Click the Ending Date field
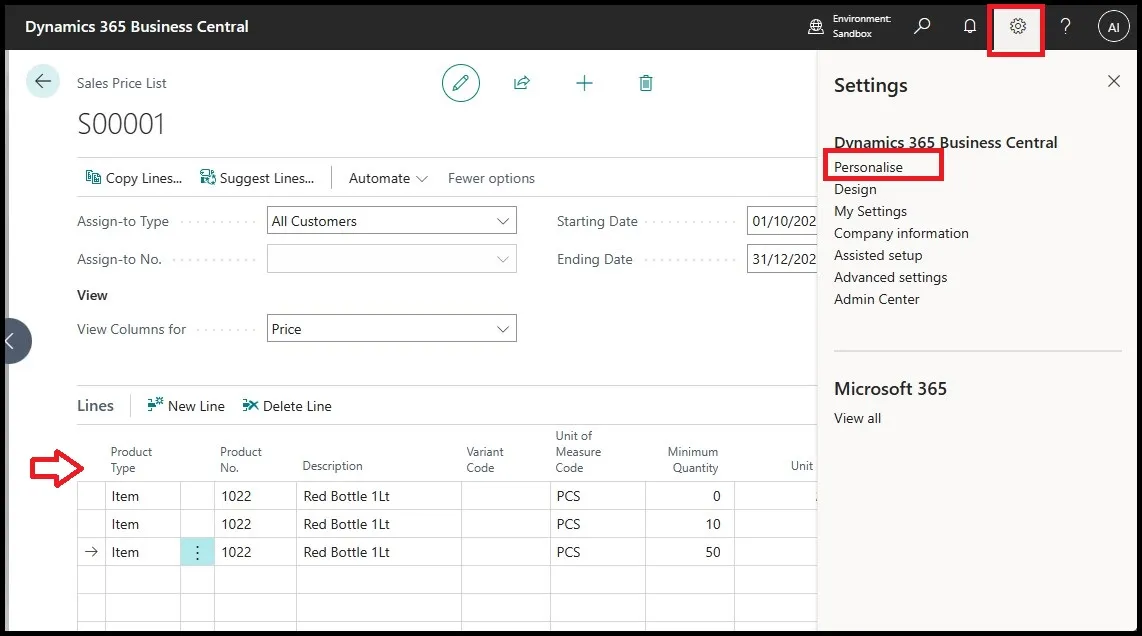The height and width of the screenshot is (636, 1142). pos(782,259)
